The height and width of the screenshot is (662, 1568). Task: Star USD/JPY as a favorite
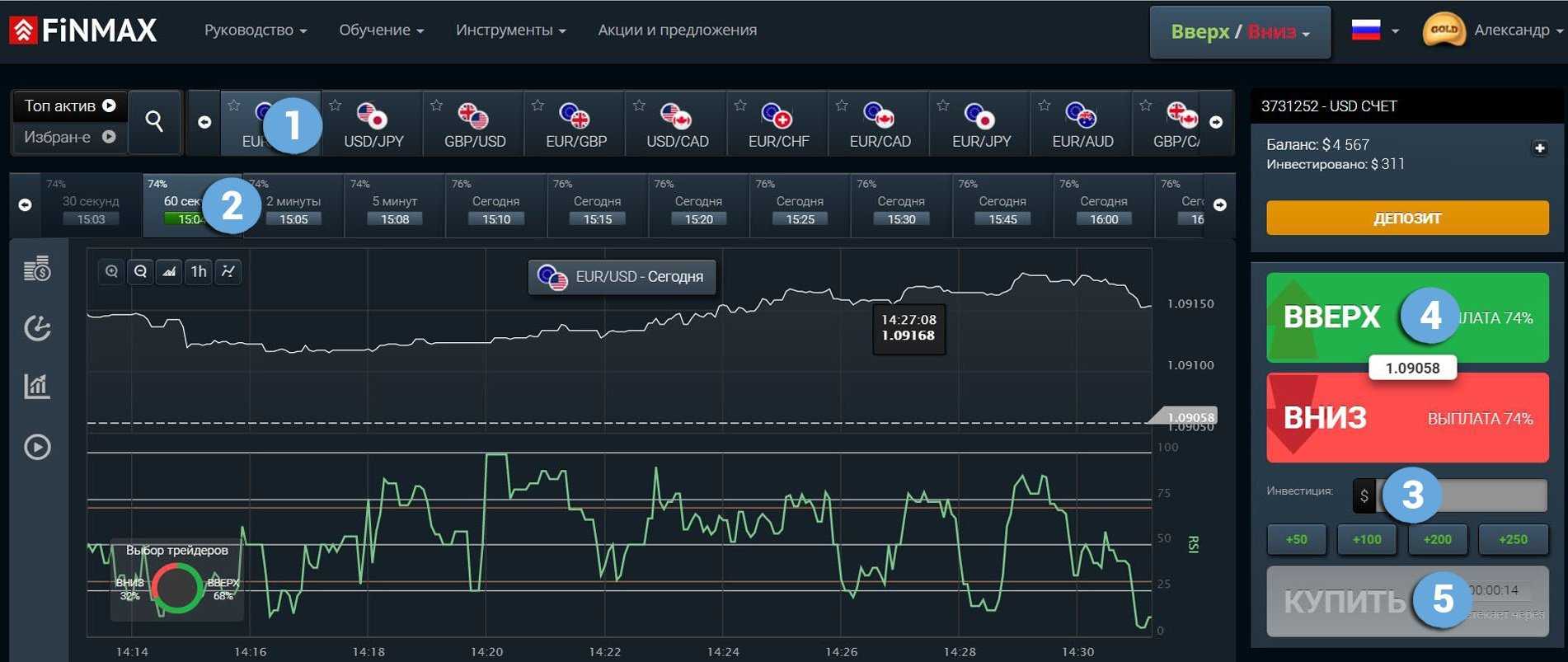[x=336, y=106]
